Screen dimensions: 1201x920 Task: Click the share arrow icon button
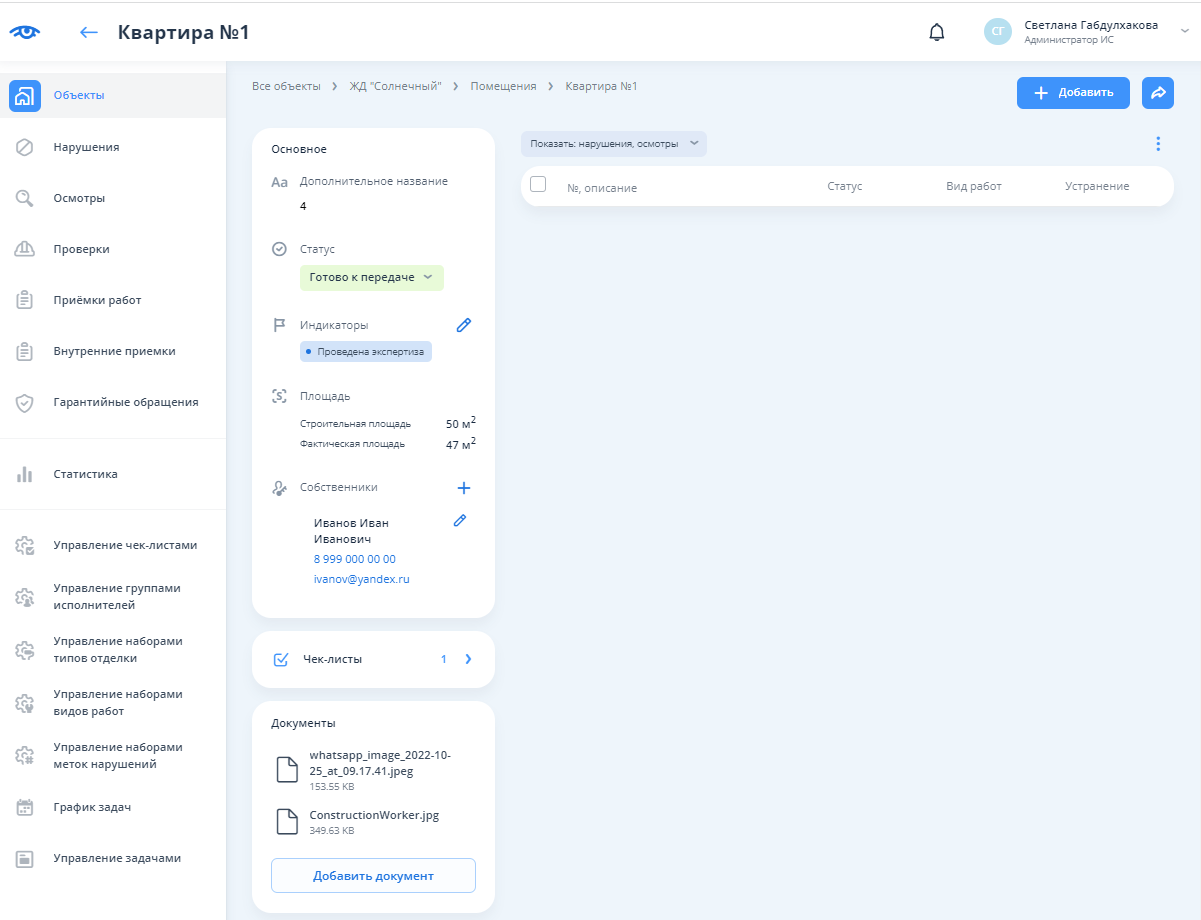[x=1157, y=93]
